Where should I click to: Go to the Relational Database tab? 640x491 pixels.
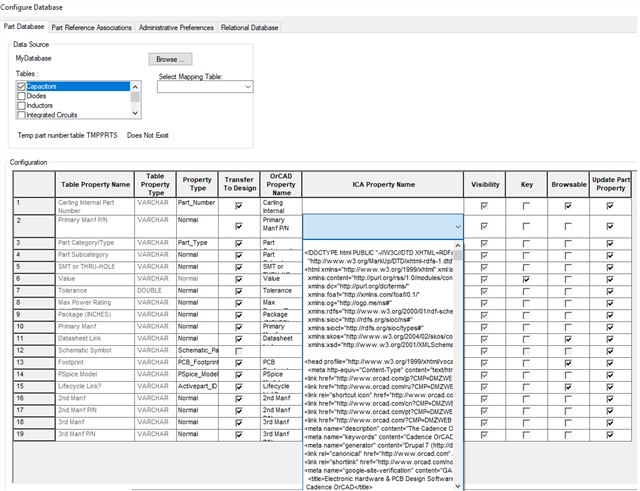(250, 27)
